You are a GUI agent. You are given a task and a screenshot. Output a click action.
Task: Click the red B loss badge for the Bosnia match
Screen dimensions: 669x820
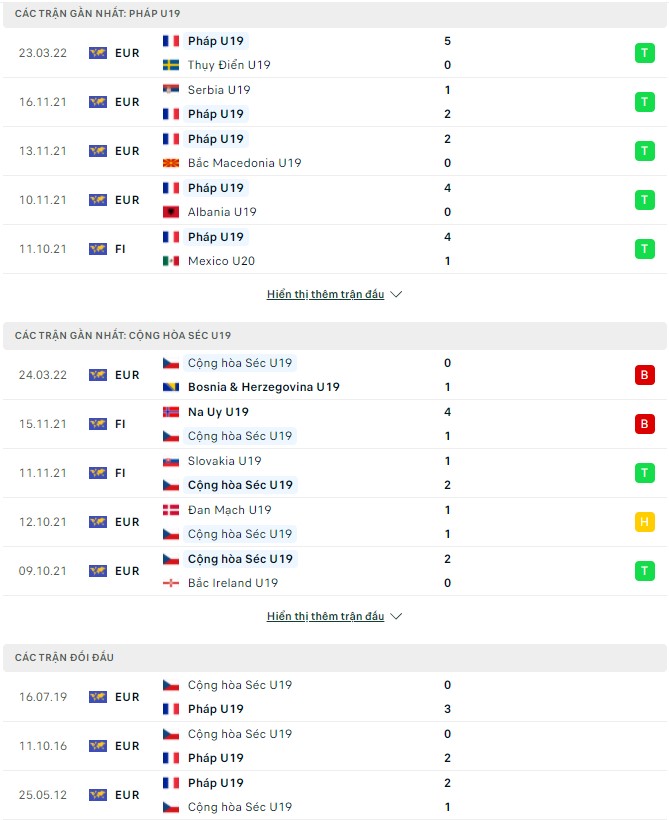pyautogui.click(x=645, y=374)
